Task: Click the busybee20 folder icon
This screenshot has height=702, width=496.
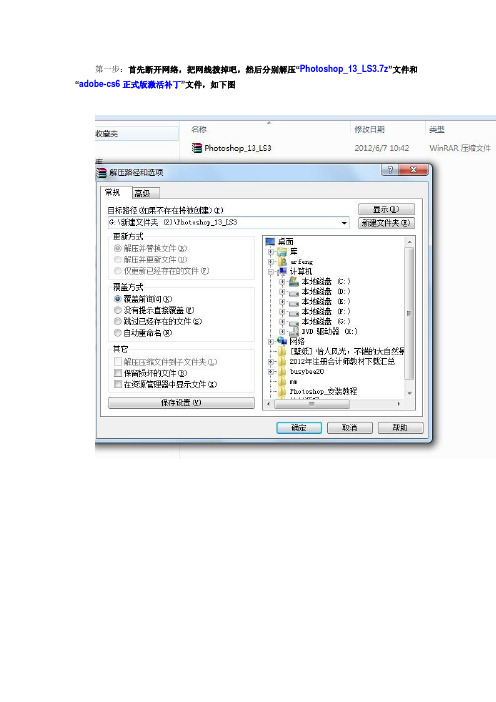Action: click(x=282, y=372)
